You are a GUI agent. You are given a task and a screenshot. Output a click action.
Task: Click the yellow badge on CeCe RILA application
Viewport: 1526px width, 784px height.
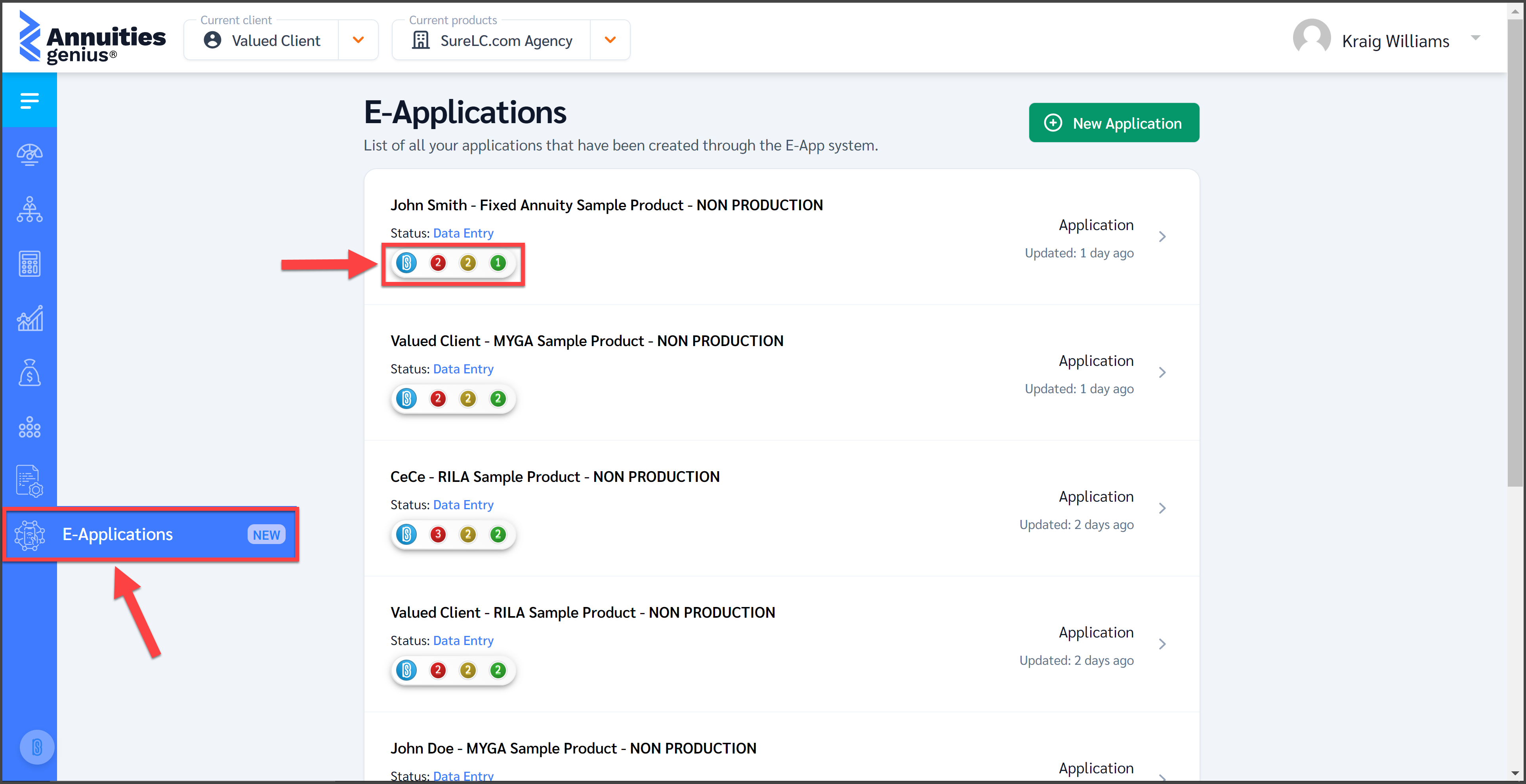click(x=468, y=534)
